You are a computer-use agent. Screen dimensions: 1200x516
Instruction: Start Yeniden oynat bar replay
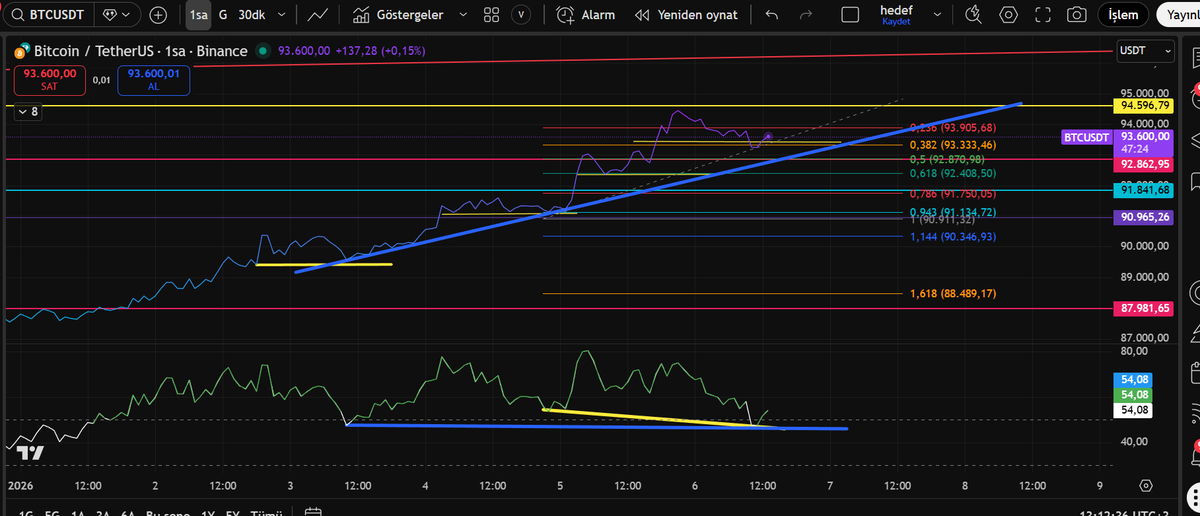coord(686,15)
